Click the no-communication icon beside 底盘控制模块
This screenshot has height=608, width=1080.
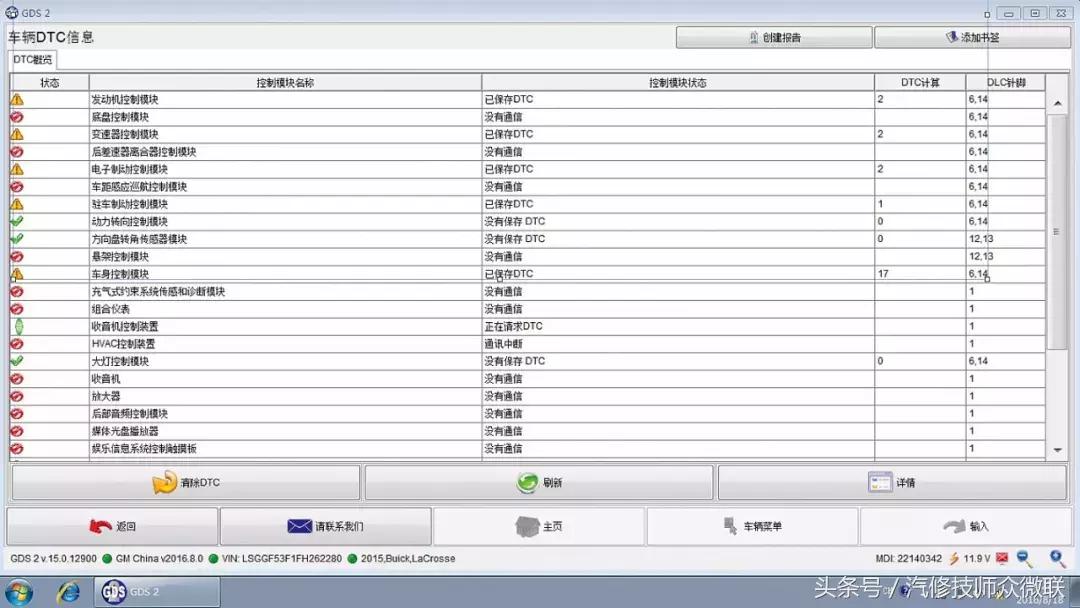[18, 116]
